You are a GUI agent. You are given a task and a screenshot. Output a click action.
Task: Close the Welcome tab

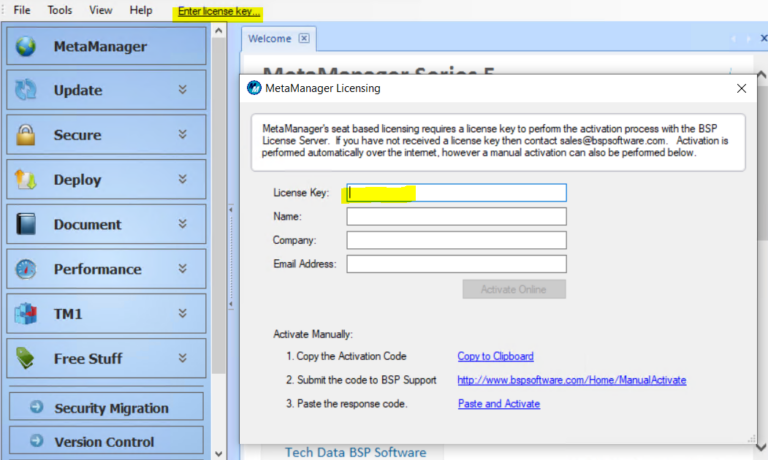click(x=304, y=38)
